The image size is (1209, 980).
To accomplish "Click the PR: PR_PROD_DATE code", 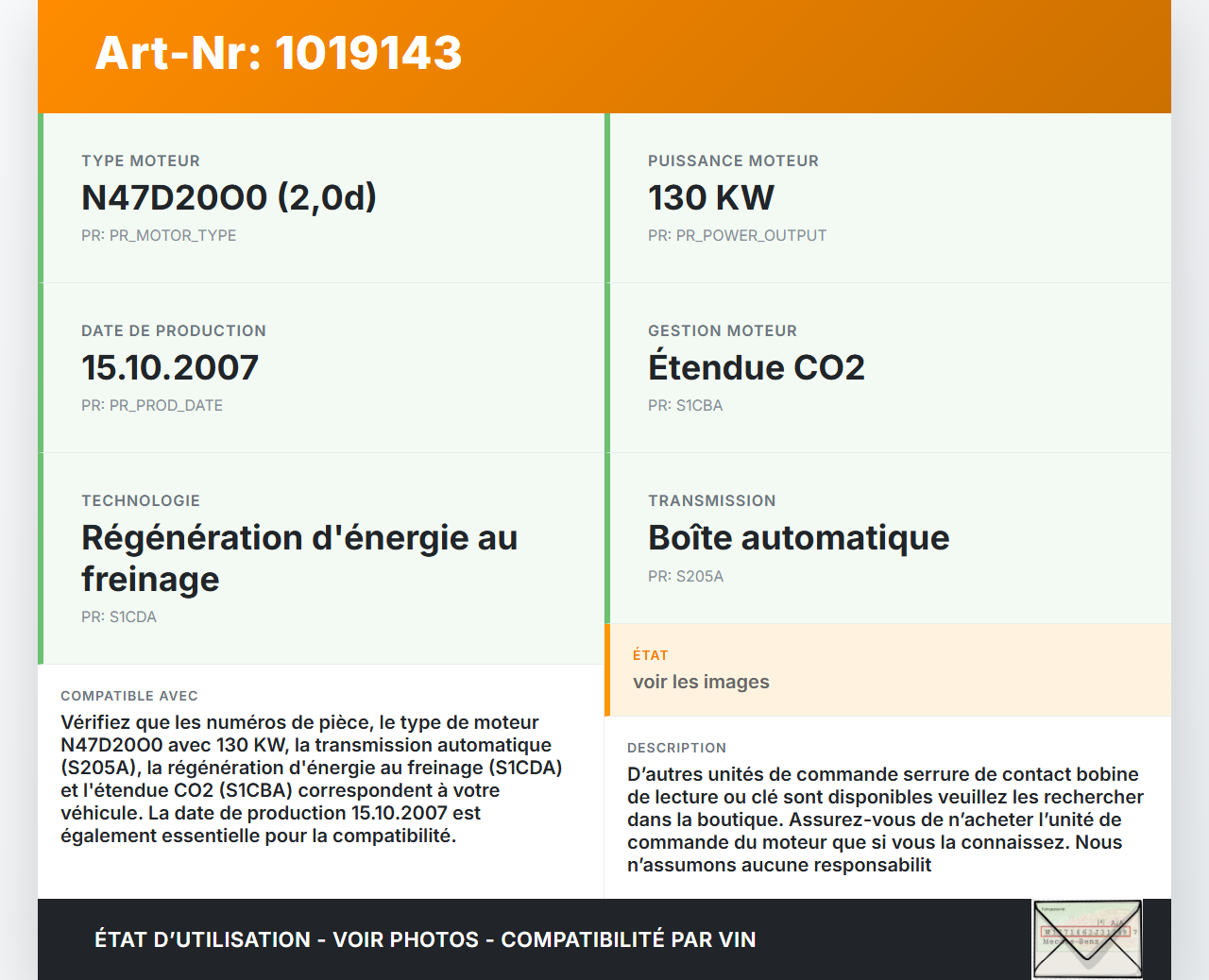I will [152, 405].
